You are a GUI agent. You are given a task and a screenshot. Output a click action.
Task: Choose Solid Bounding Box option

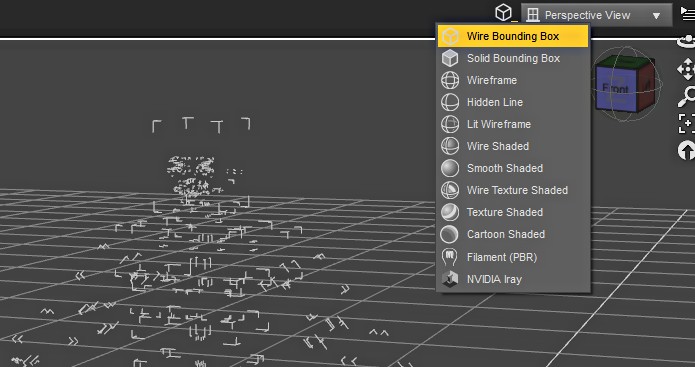(x=513, y=58)
